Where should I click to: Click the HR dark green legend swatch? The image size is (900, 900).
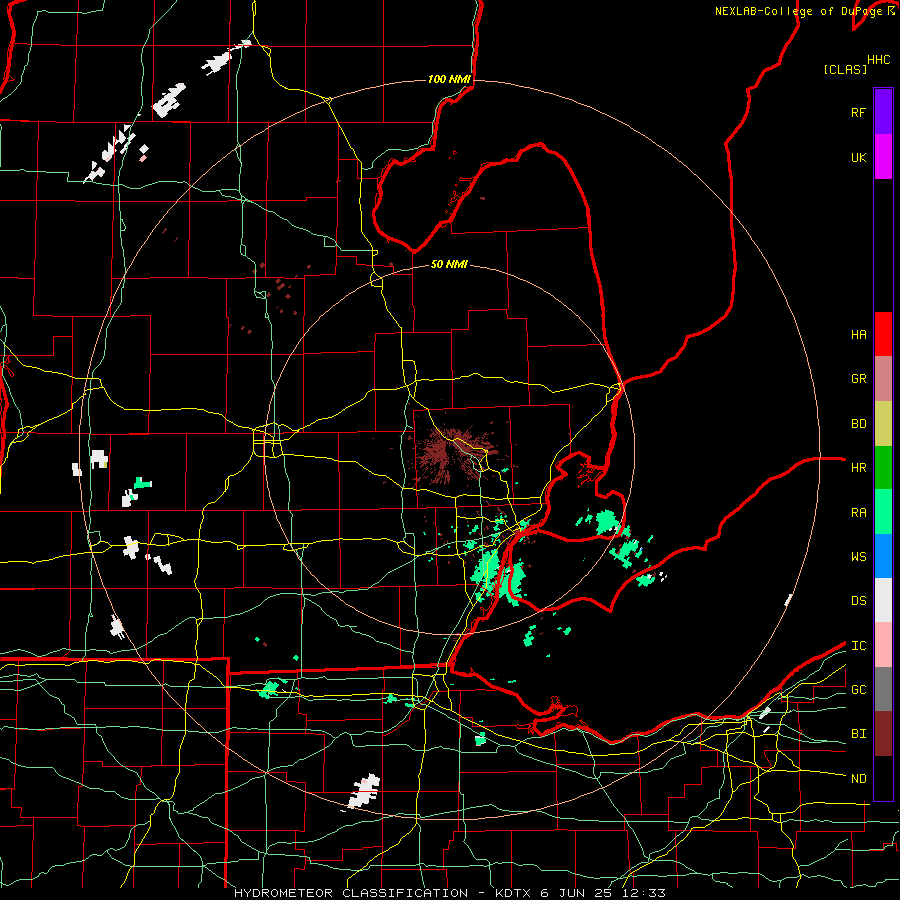pos(883,467)
